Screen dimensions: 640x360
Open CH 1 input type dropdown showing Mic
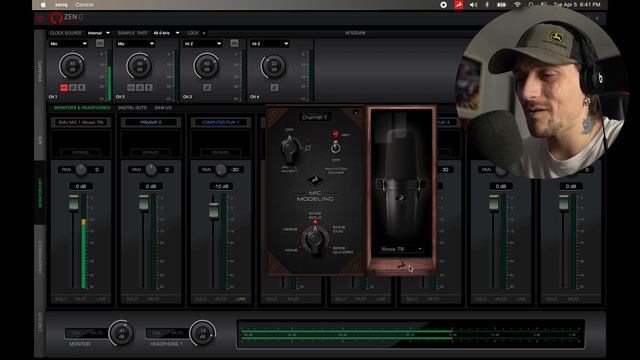click(68, 44)
